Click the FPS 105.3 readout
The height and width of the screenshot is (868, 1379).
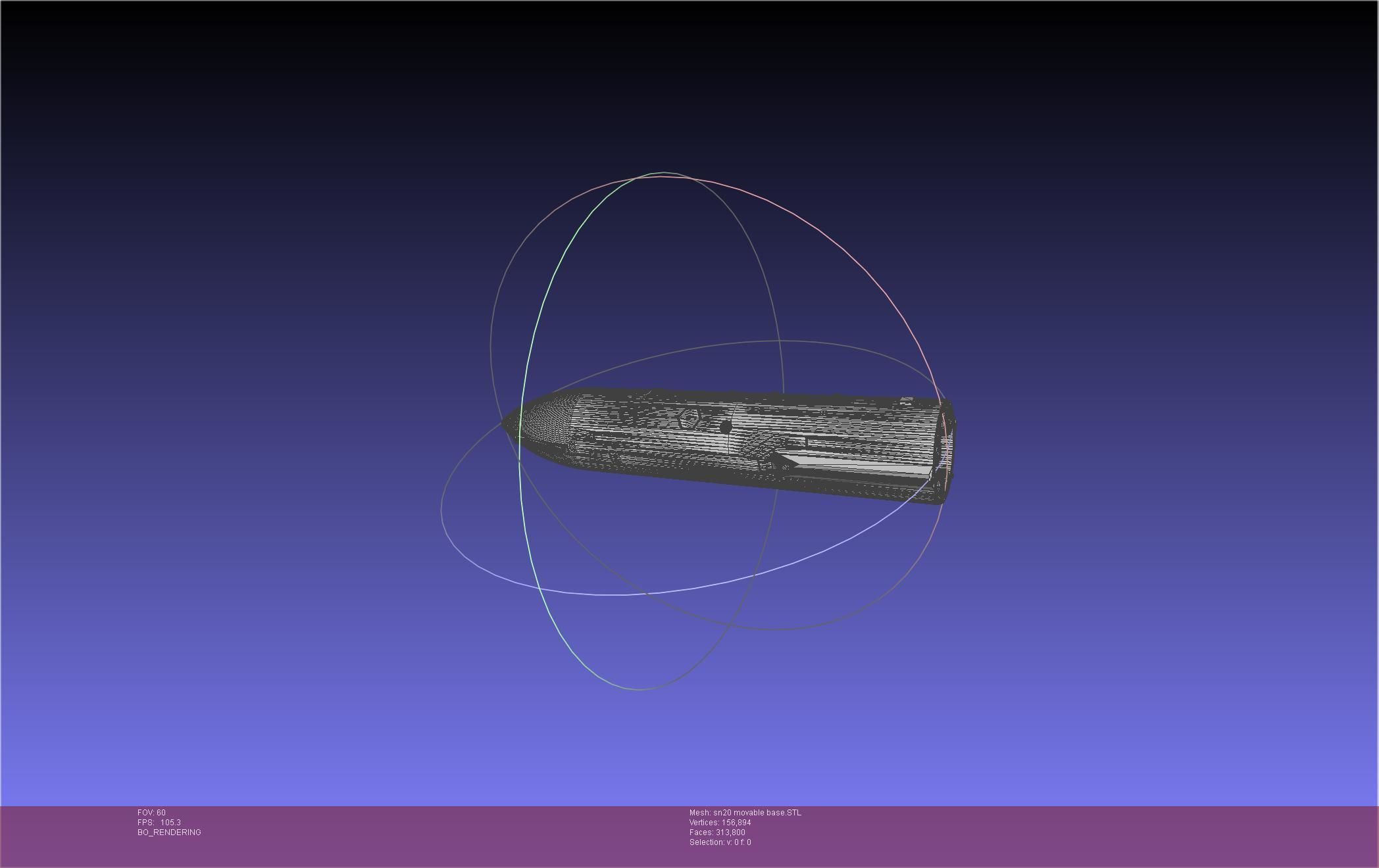pos(159,823)
